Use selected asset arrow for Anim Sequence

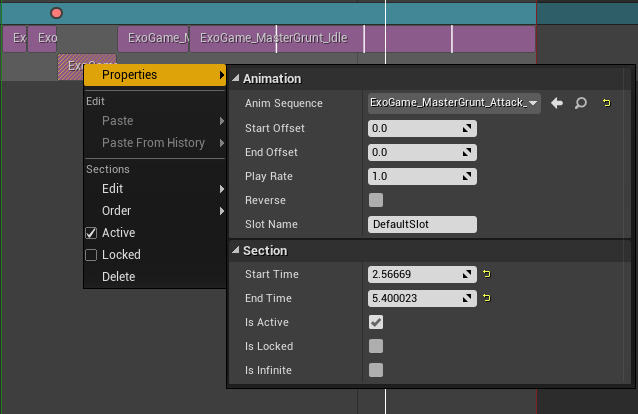(x=557, y=103)
